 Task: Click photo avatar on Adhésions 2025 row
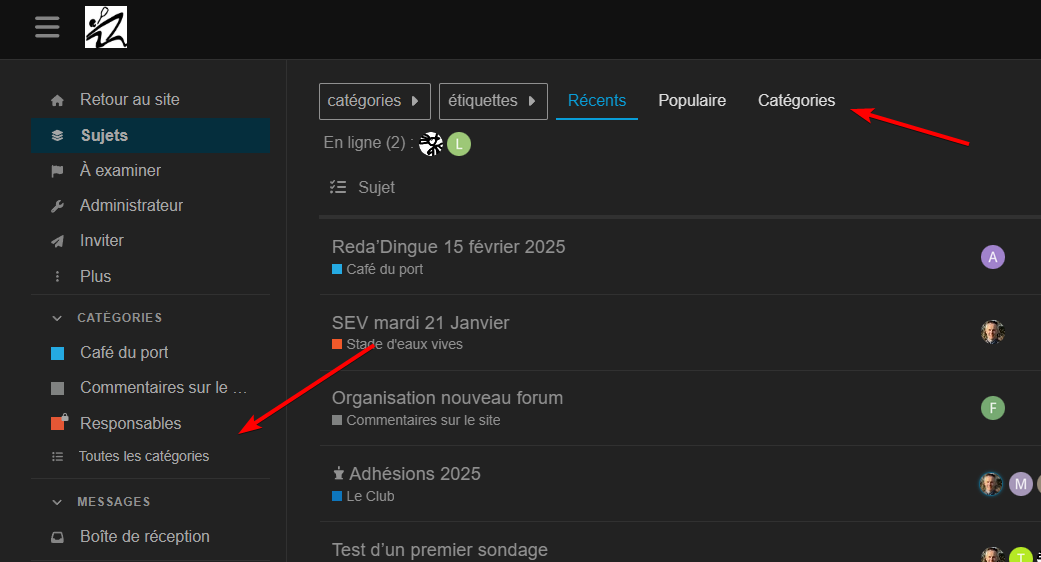991,484
